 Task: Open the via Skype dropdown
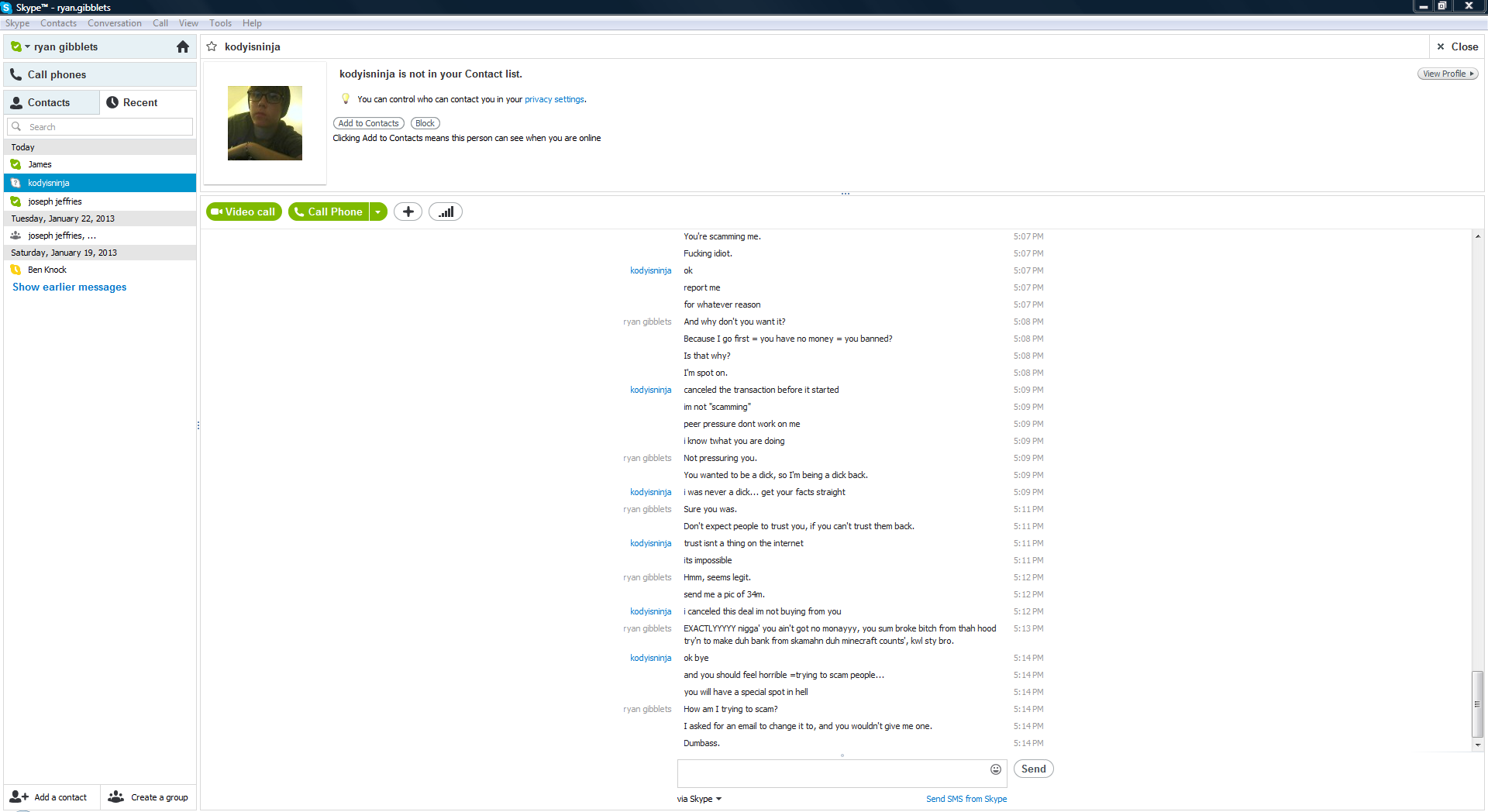pyautogui.click(x=699, y=799)
